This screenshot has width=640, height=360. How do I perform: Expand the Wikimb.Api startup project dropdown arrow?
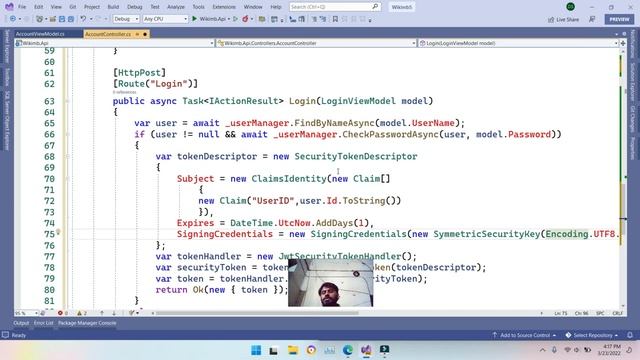229,19
